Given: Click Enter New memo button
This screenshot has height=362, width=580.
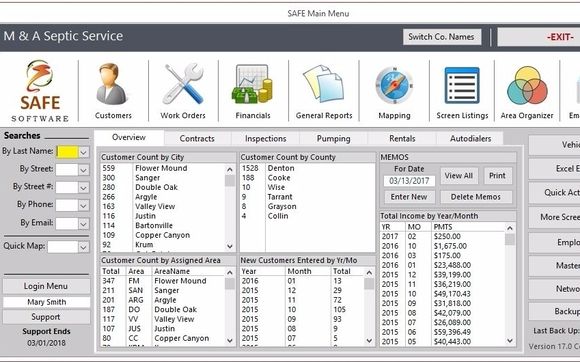Looking at the screenshot, I should (409, 197).
